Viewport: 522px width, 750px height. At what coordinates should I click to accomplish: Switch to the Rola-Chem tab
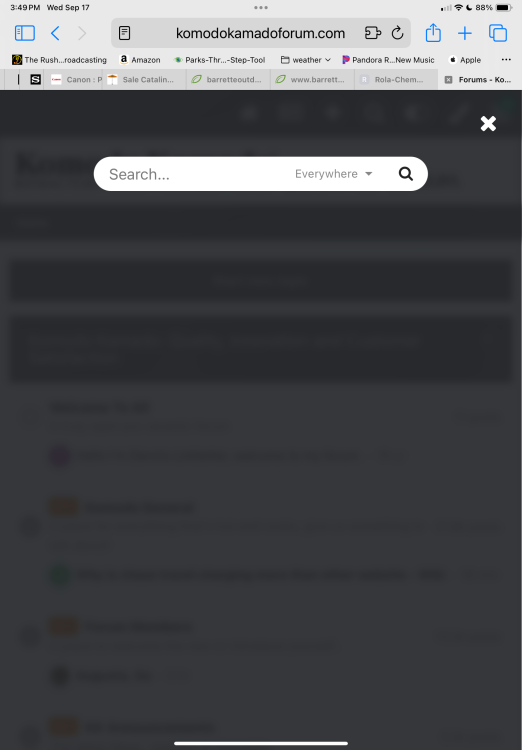click(x=396, y=79)
